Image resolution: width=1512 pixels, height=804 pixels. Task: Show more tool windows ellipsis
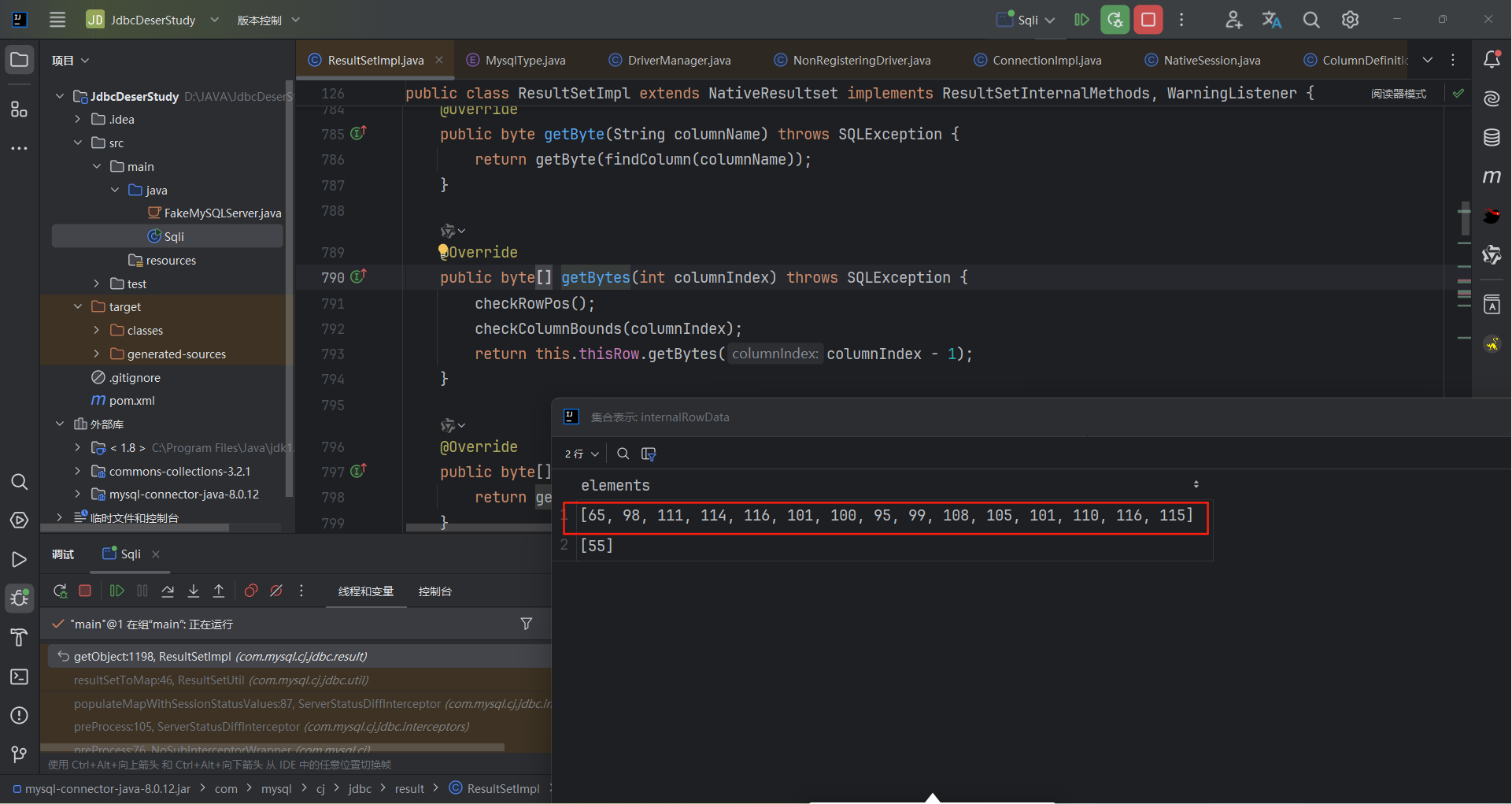coord(20,148)
